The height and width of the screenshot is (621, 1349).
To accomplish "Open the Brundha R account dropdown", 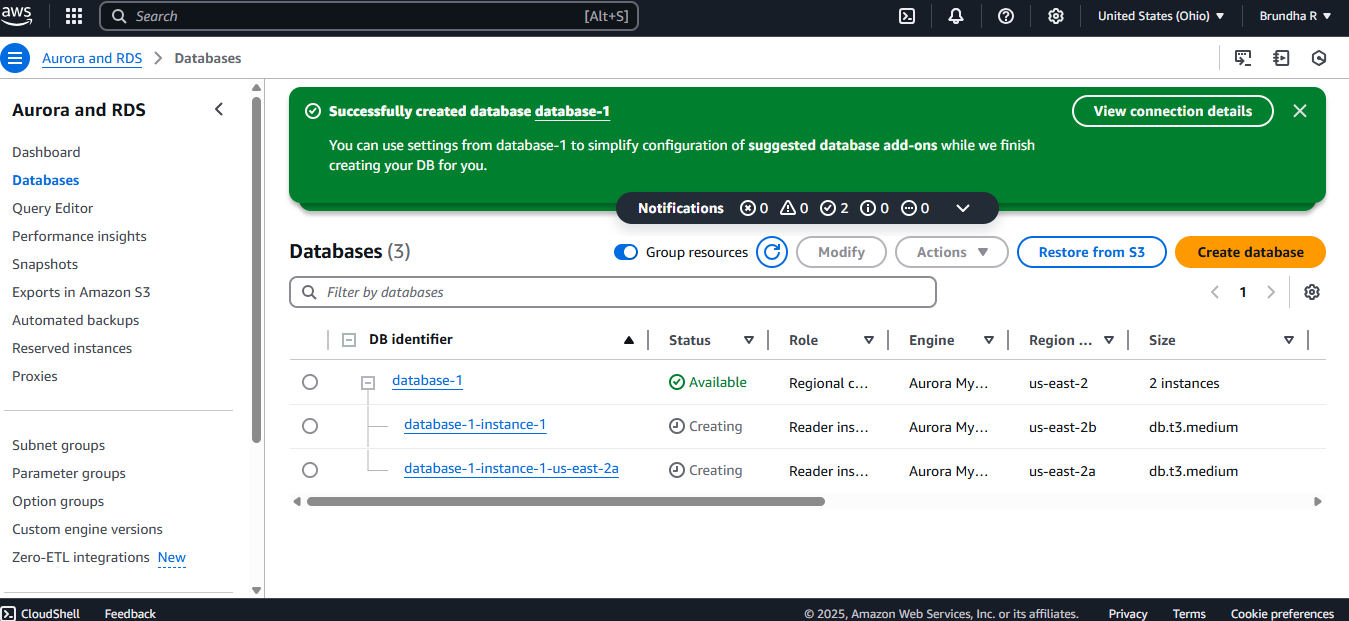I will [x=1295, y=16].
